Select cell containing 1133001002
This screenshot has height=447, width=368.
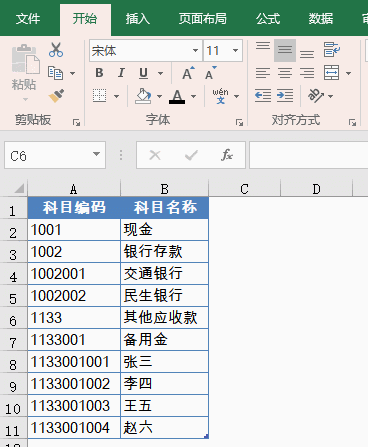click(74, 383)
